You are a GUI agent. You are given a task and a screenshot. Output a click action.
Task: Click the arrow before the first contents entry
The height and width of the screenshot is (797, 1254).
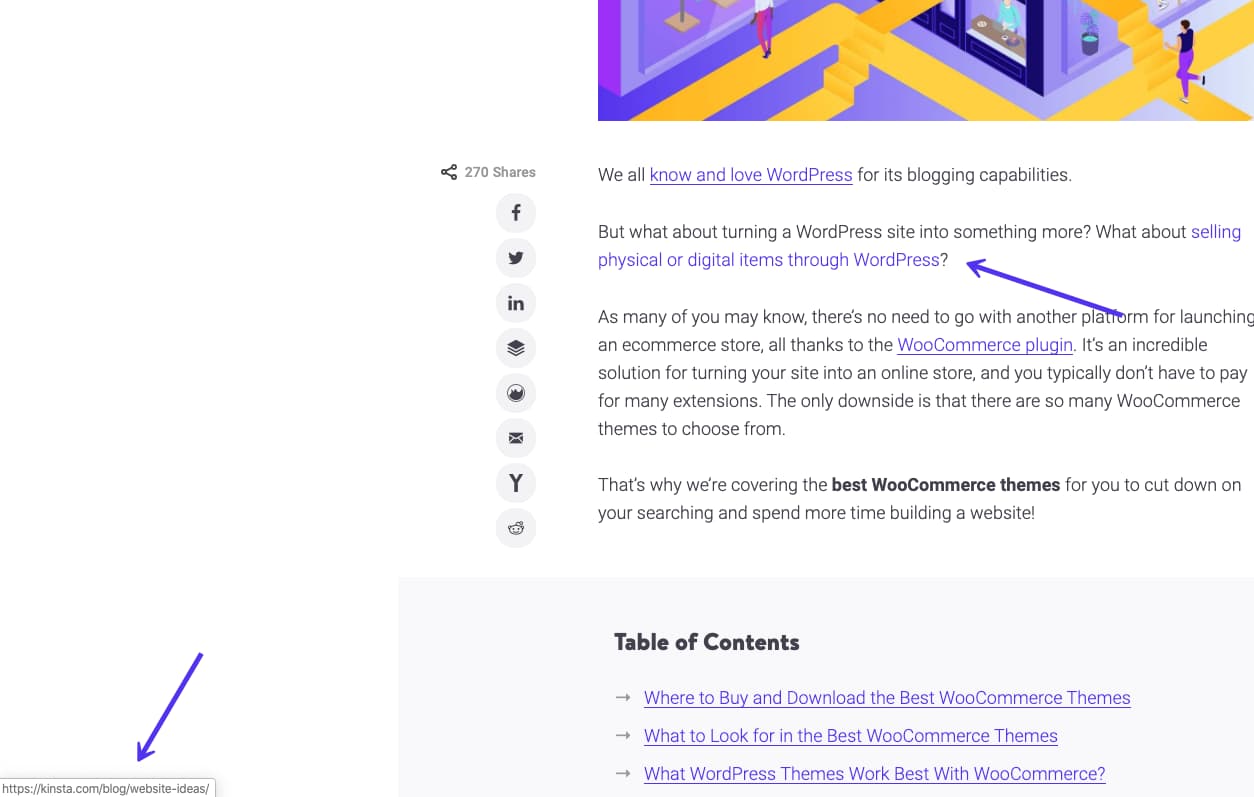624,697
